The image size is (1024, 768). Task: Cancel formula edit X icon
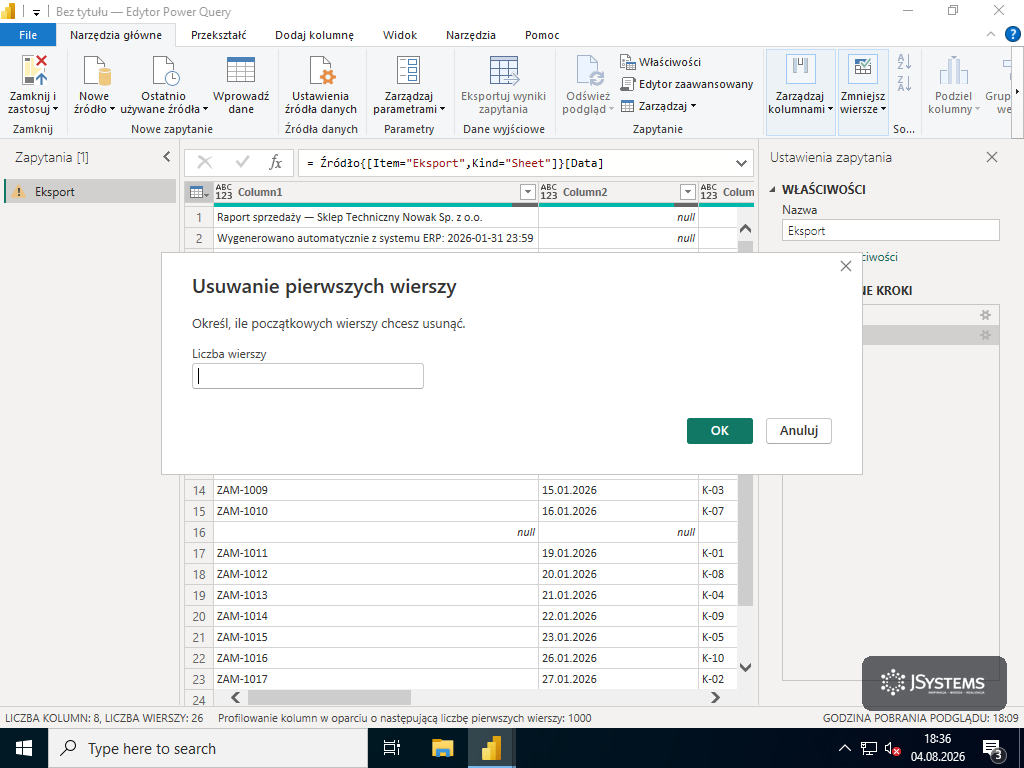click(x=205, y=162)
